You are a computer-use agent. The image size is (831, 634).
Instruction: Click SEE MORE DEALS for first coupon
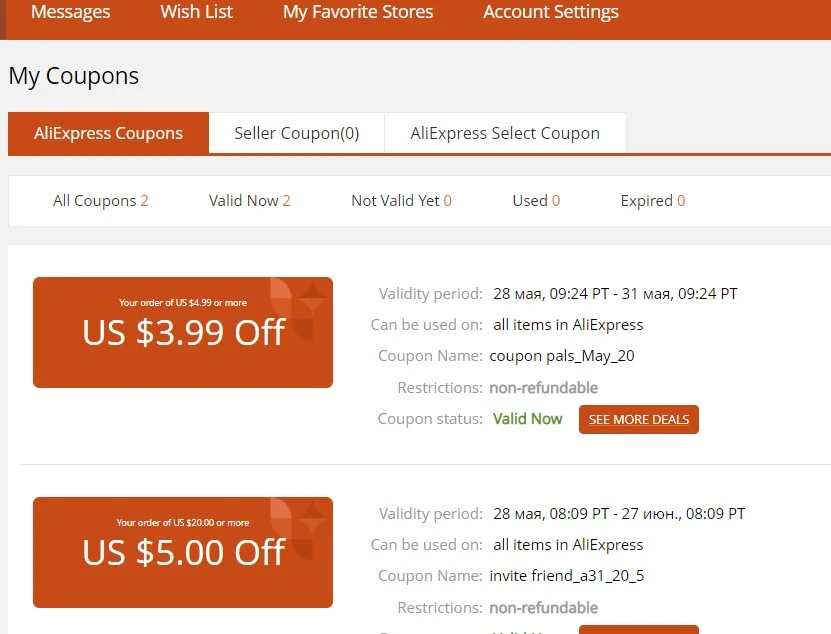[x=639, y=419]
